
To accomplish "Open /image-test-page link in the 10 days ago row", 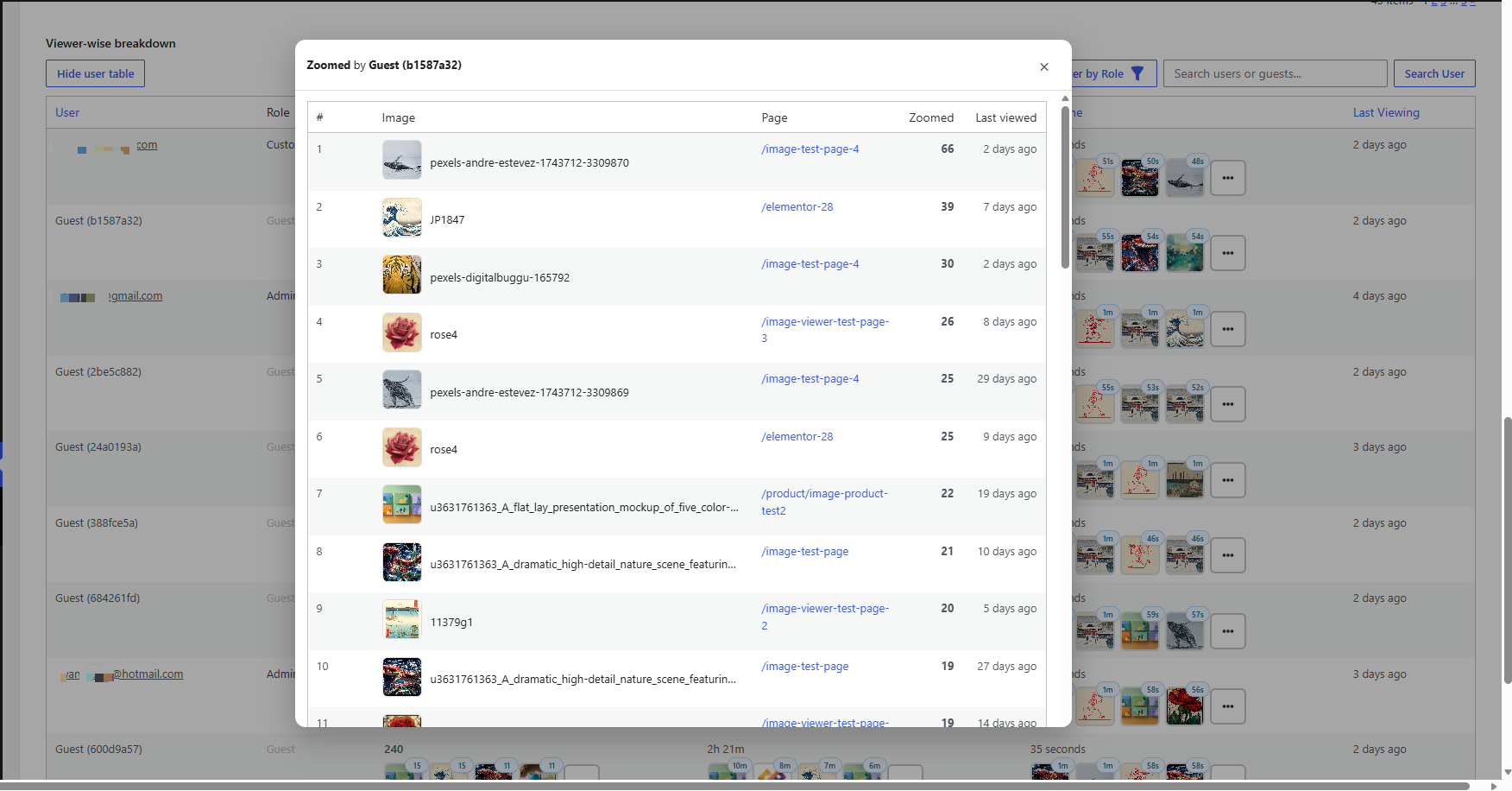I will pyautogui.click(x=805, y=552).
